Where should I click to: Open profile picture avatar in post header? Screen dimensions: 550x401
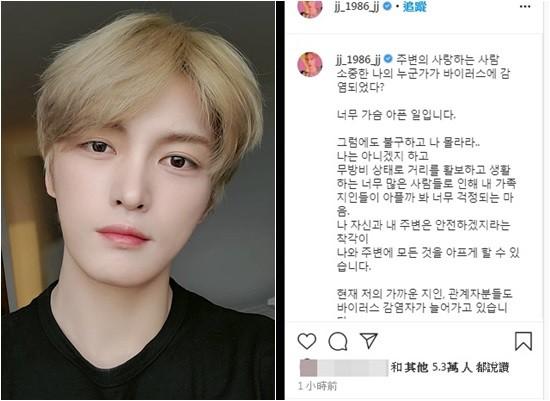click(310, 8)
